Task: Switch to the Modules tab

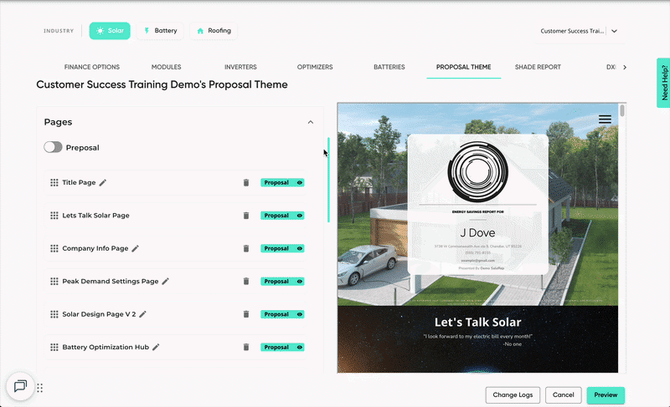Action: click(166, 67)
